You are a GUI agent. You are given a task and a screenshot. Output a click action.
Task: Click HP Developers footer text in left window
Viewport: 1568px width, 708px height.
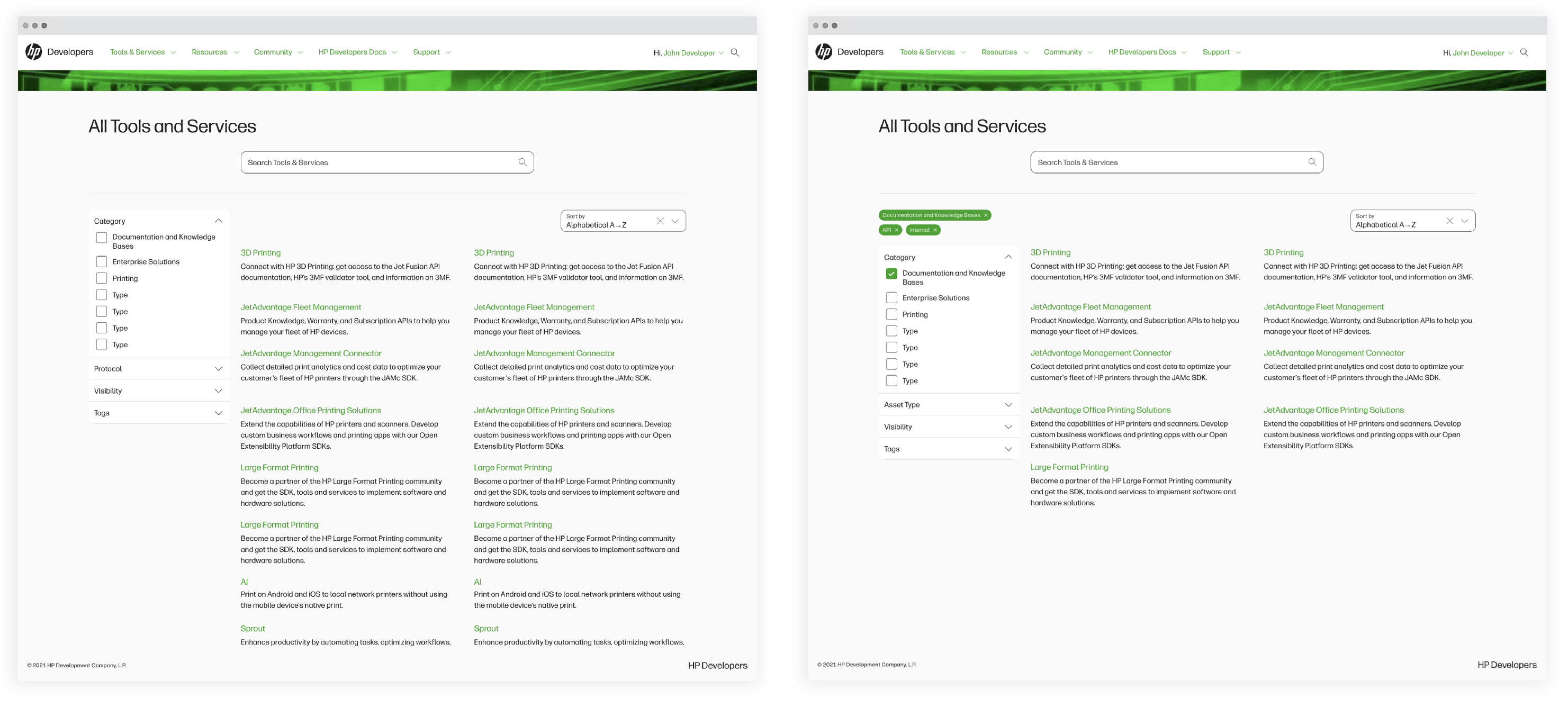click(x=718, y=666)
